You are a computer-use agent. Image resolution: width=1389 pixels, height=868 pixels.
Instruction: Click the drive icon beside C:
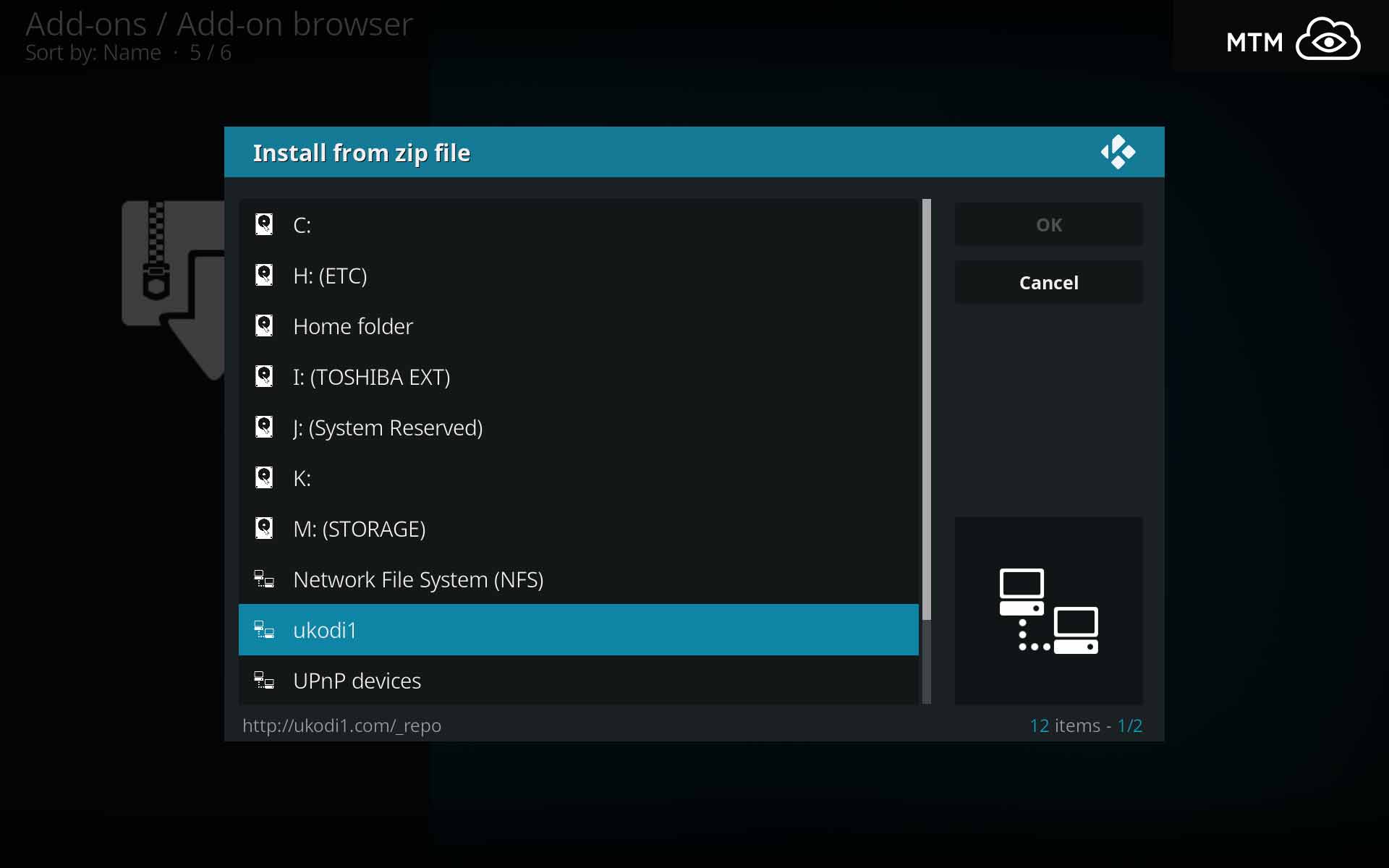[264, 224]
